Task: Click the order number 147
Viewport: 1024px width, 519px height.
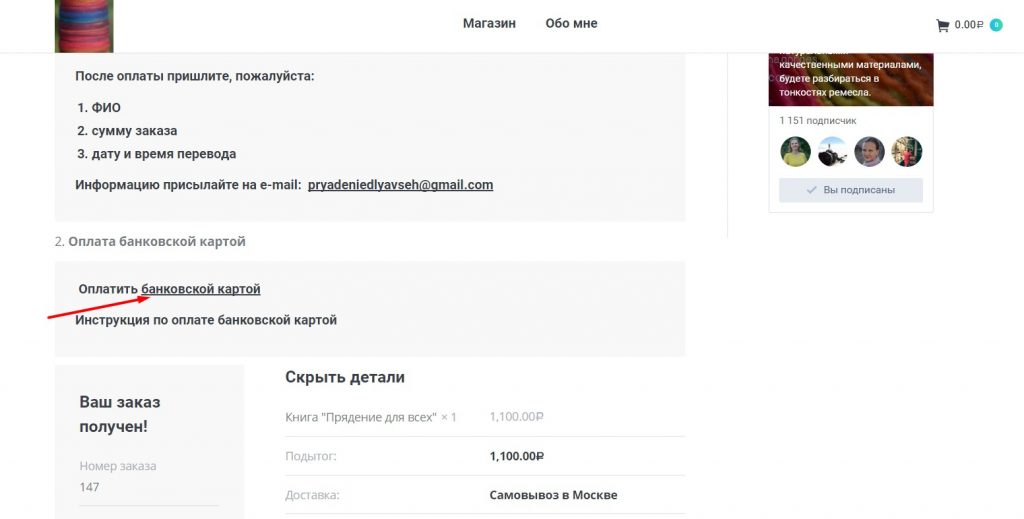Action: (x=90, y=487)
